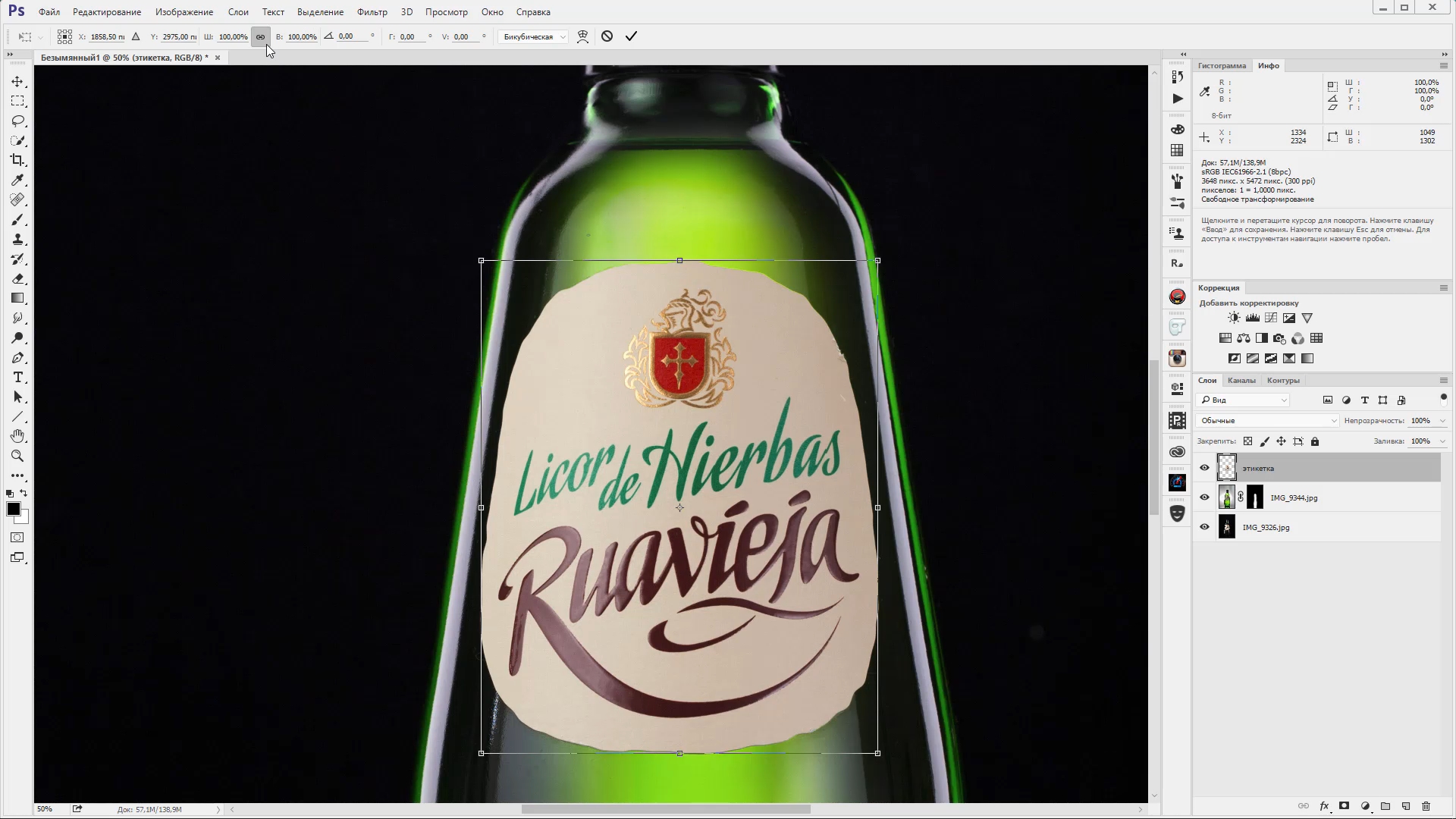Click the rotation angle input field
Image resolution: width=1456 pixels, height=819 pixels.
click(x=353, y=36)
